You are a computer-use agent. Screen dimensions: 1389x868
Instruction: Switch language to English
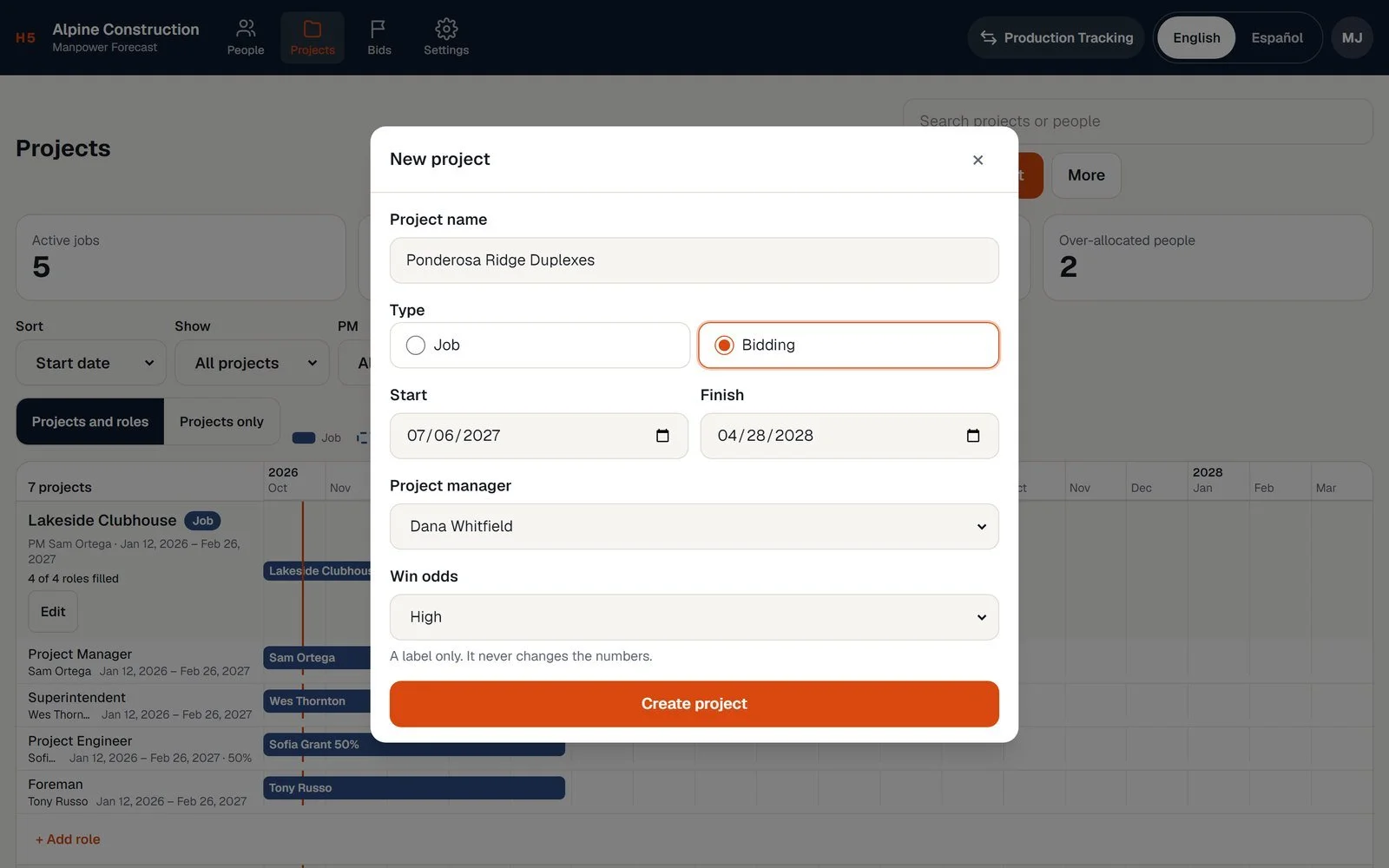(1196, 37)
